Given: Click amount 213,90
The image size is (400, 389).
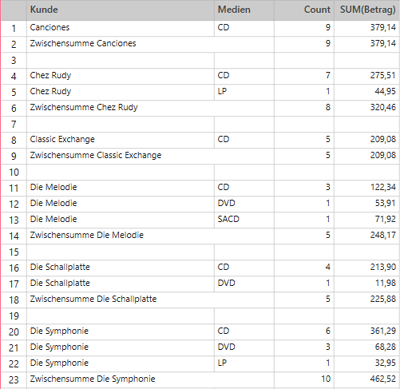Looking at the screenshot, I should [367, 268].
